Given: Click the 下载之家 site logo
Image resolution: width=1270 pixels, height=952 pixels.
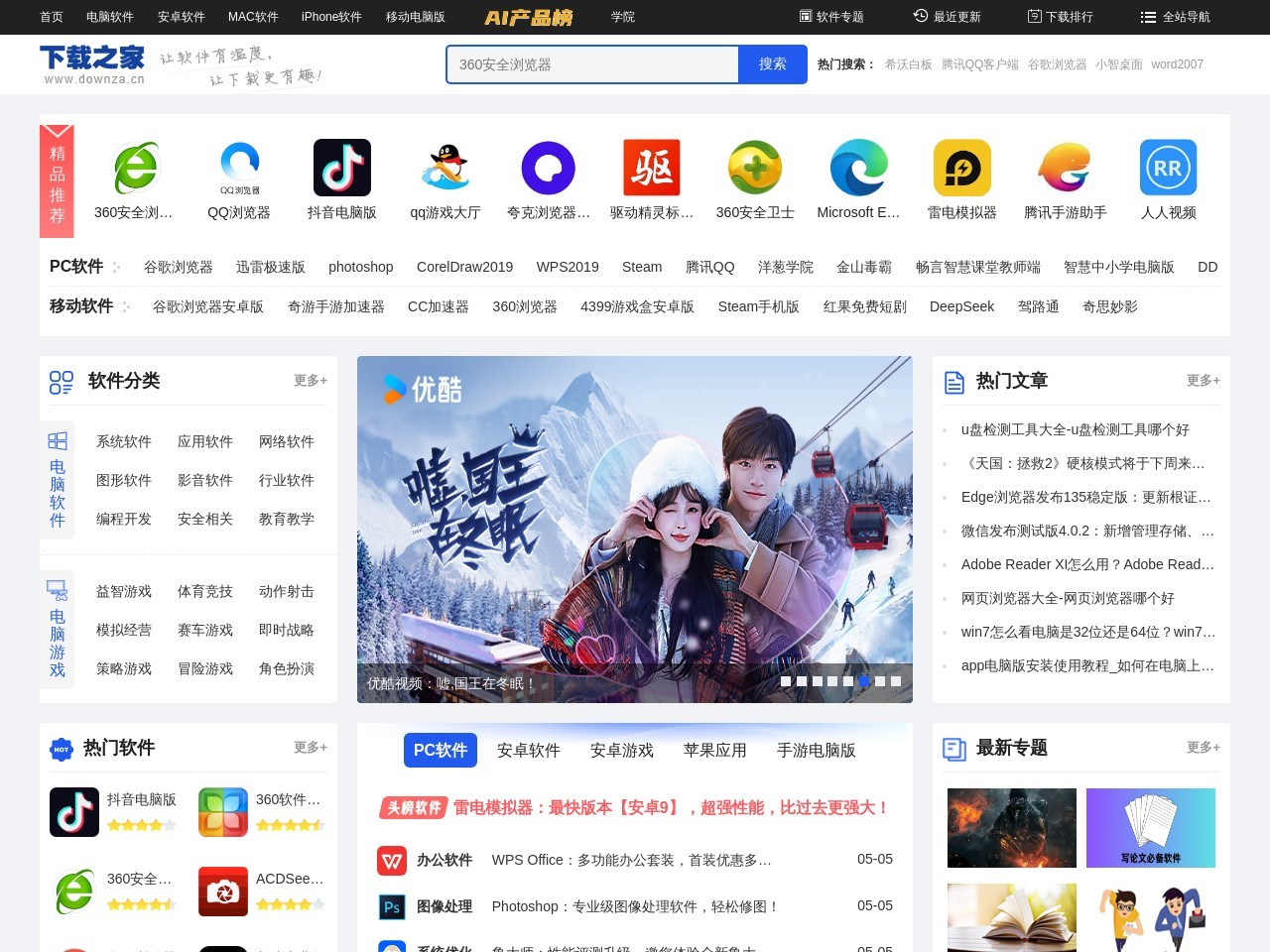Looking at the screenshot, I should [x=92, y=64].
